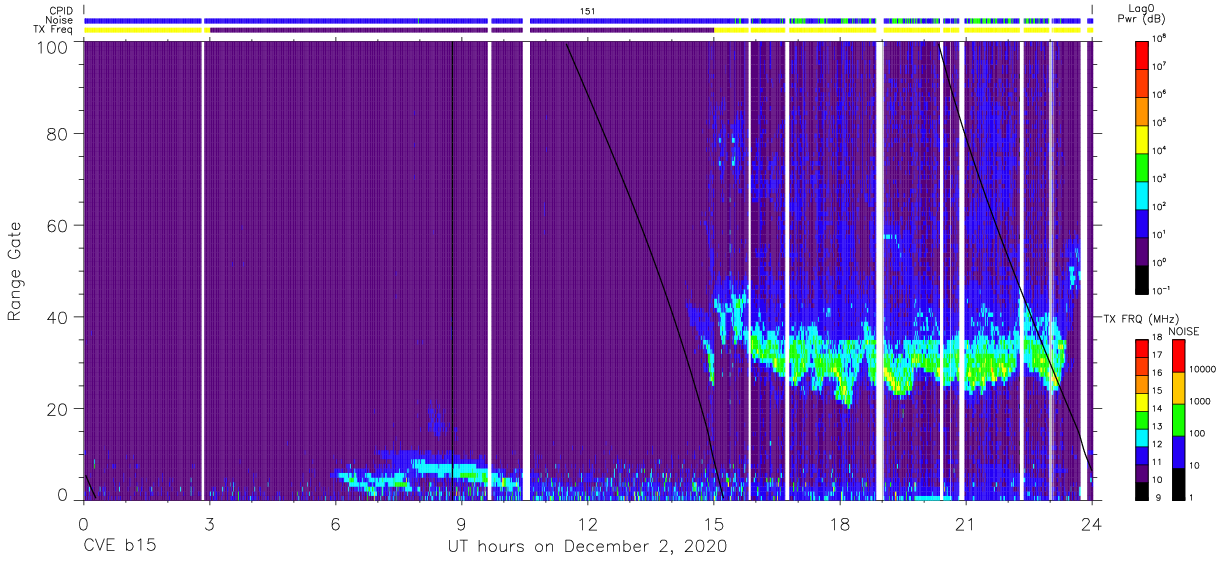The image size is (1228, 567).
Task: Select the red segment of the power colorbar
Action: (1141, 54)
